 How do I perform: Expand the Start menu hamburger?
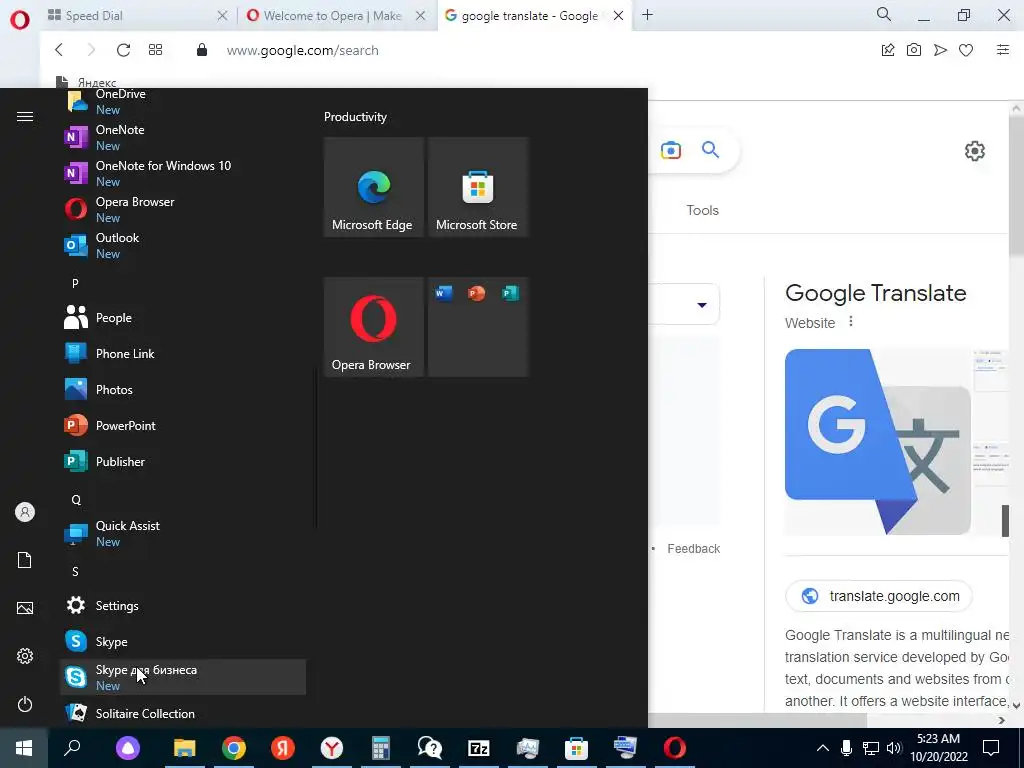tap(25, 116)
